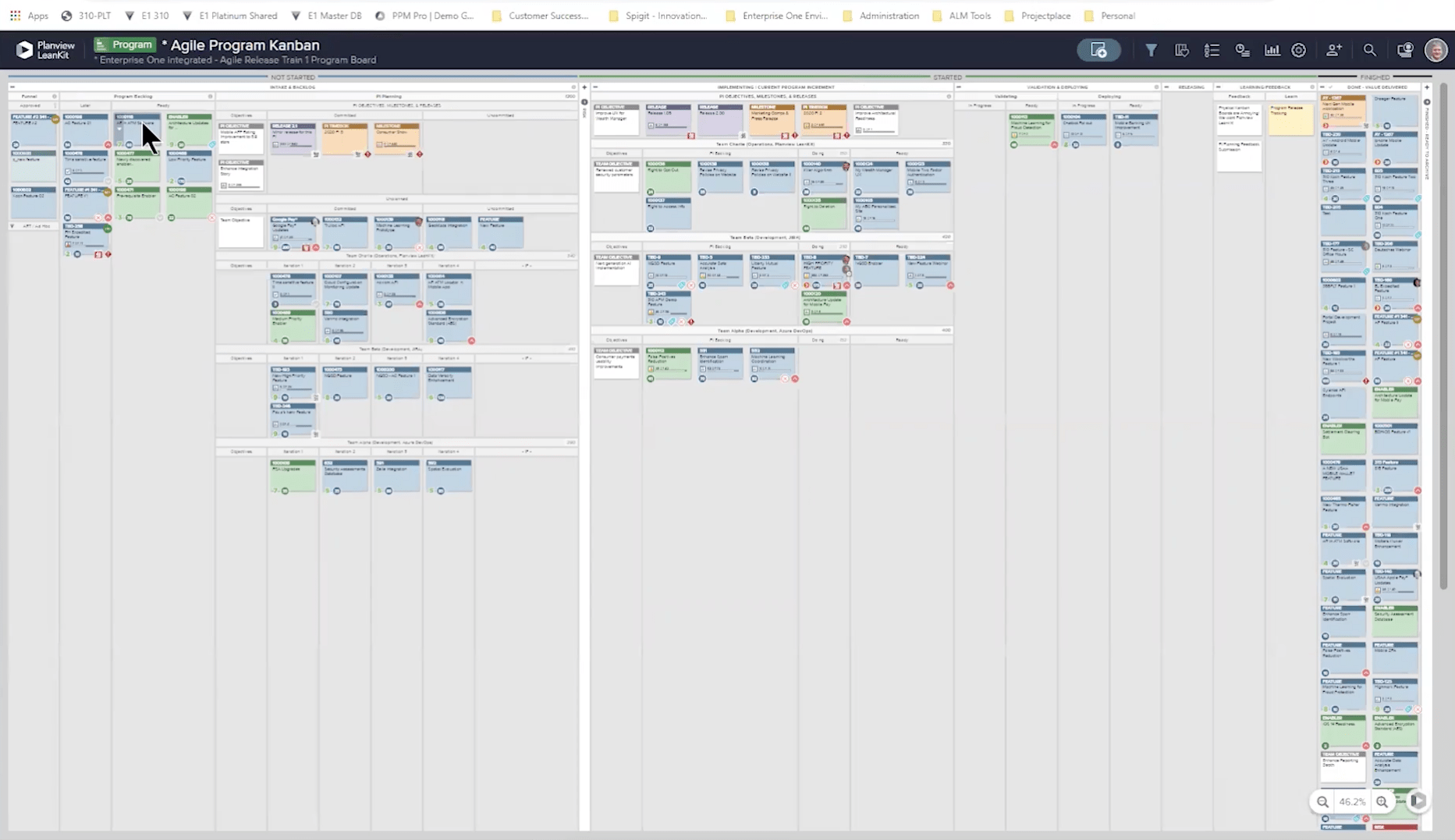The width and height of the screenshot is (1455, 840).
Task: Click the green Program board-level badge
Action: pos(124,45)
